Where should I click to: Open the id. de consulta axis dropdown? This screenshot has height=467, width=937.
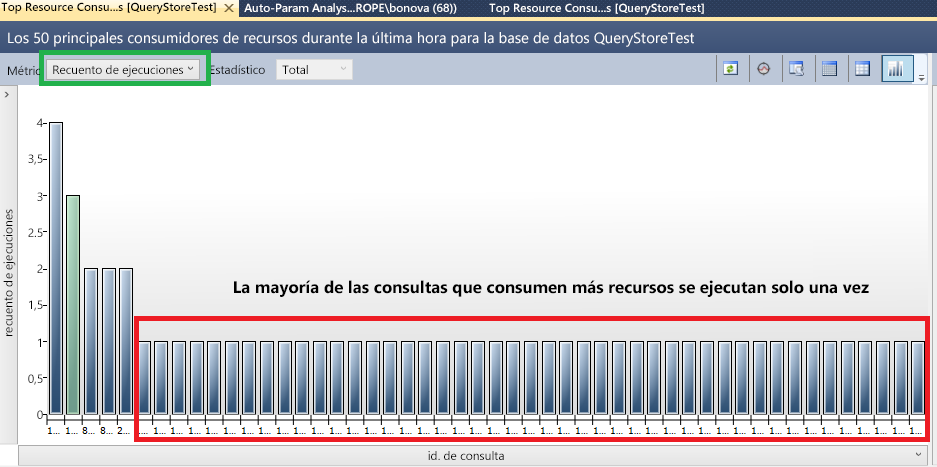click(472, 456)
